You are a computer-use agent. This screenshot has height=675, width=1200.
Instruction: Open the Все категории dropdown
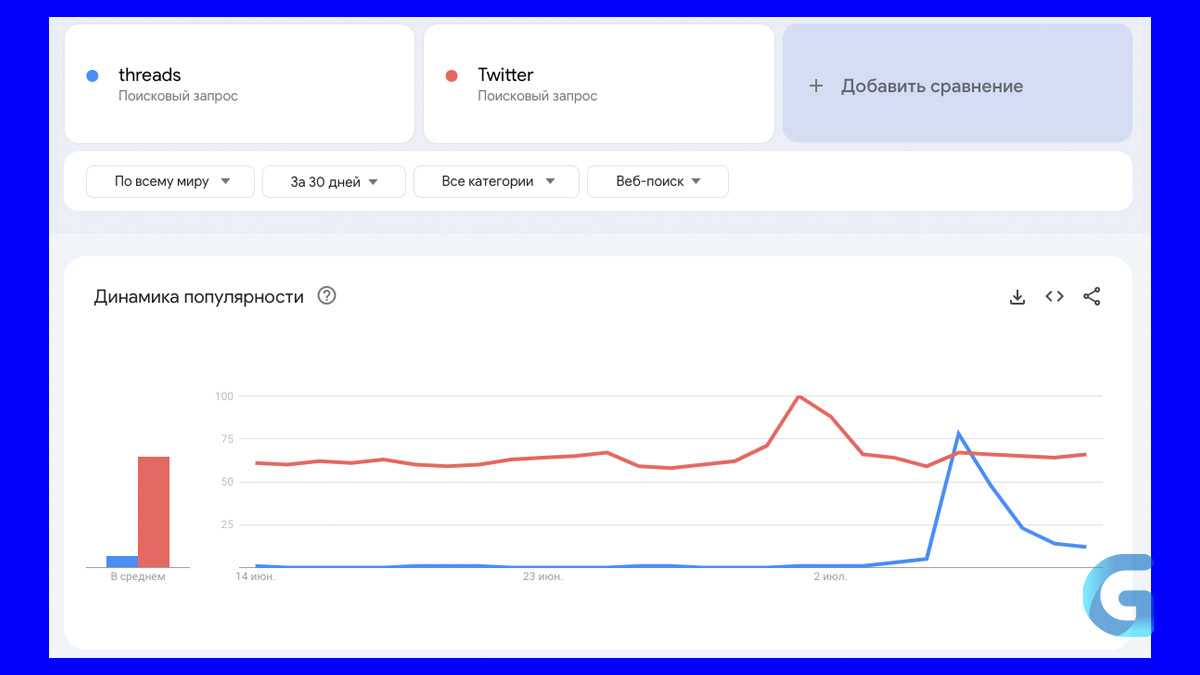pos(497,182)
